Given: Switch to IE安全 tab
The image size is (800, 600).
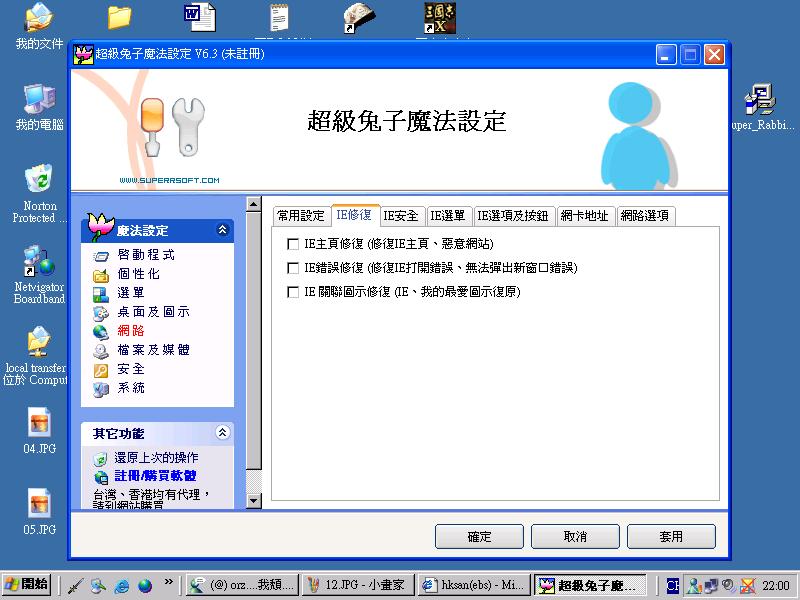Looking at the screenshot, I should coord(401,216).
